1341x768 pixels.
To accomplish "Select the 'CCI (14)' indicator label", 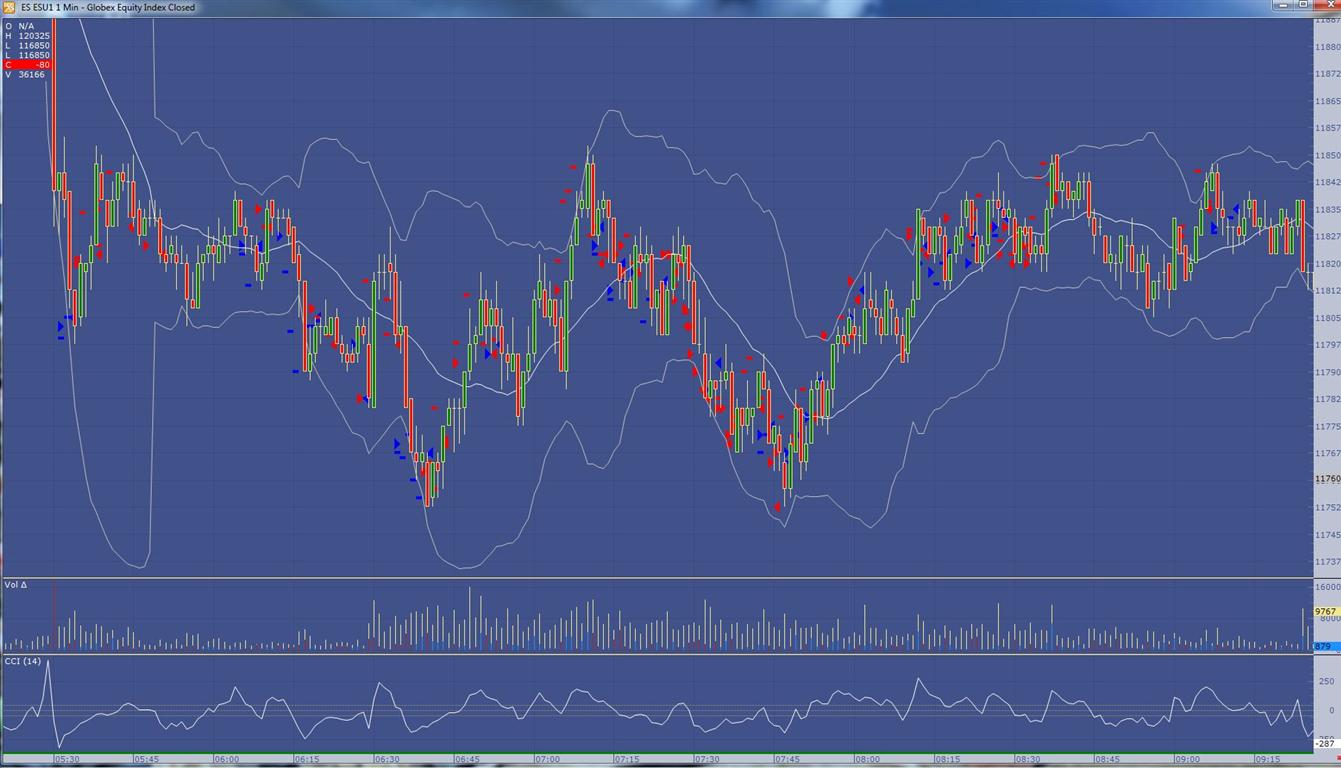I will [x=23, y=661].
